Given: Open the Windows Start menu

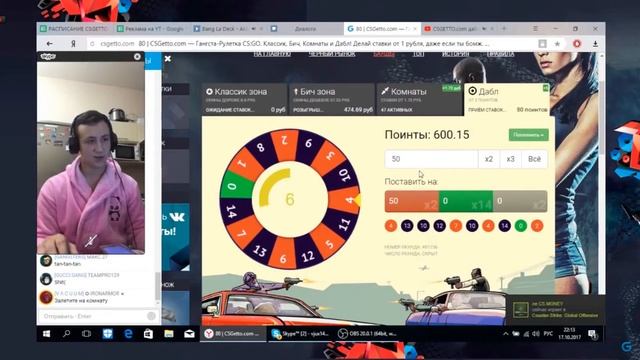Looking at the screenshot, I should click(47, 334).
